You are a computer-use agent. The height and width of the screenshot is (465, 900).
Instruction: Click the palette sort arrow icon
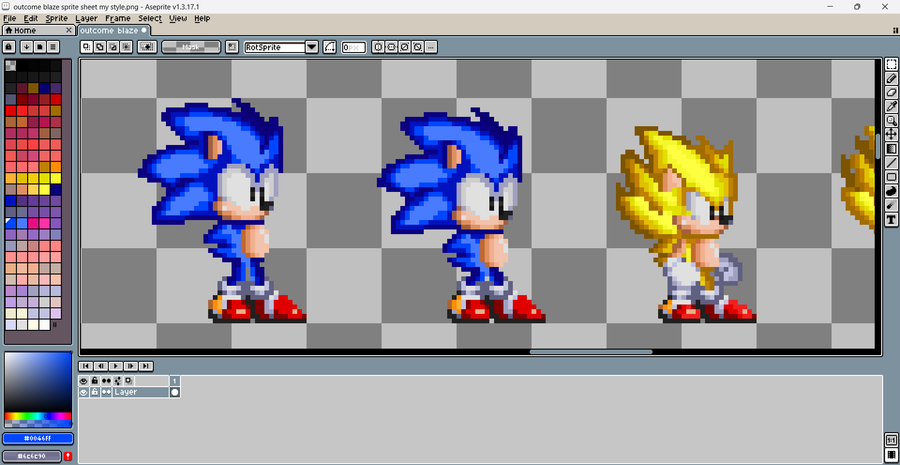26,47
